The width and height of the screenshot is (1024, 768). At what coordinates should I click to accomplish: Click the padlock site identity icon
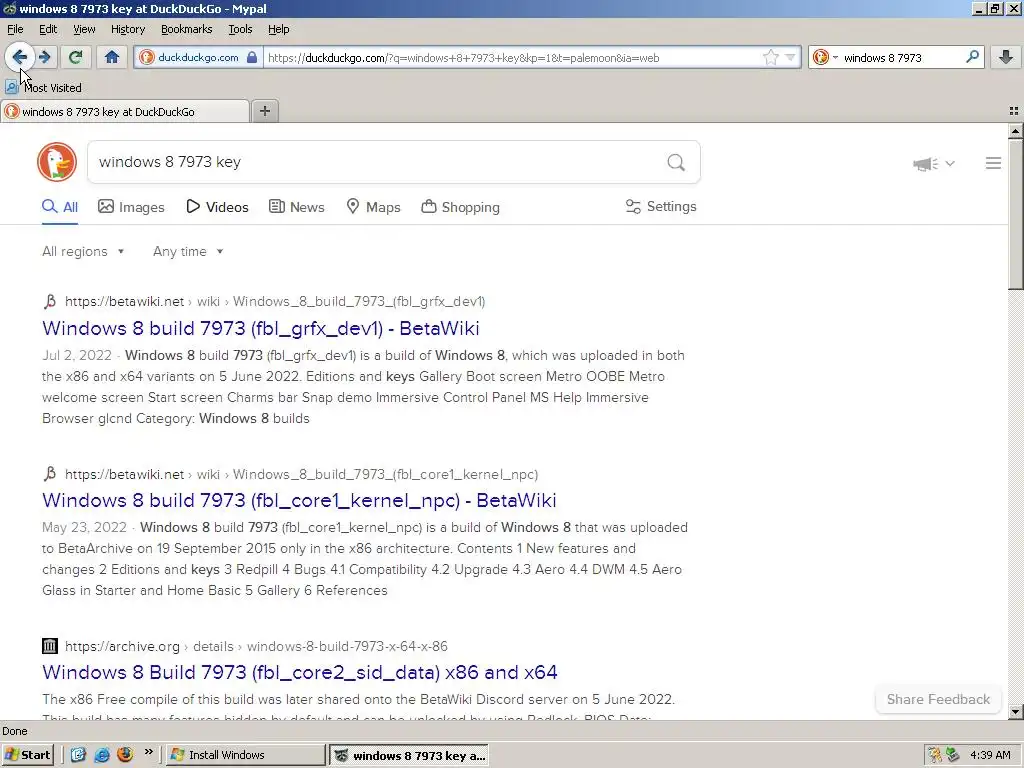[252, 57]
